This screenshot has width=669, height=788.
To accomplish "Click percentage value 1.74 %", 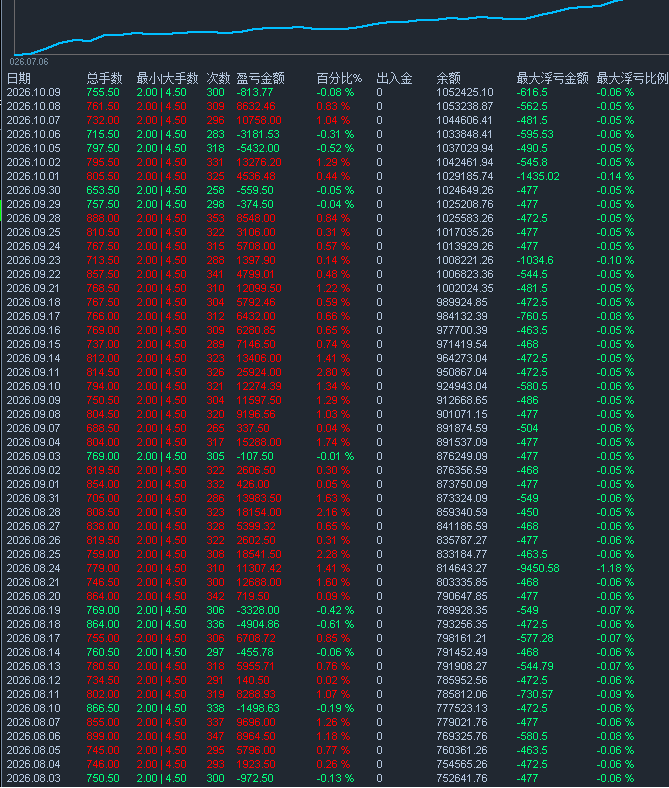I will pos(333,442).
